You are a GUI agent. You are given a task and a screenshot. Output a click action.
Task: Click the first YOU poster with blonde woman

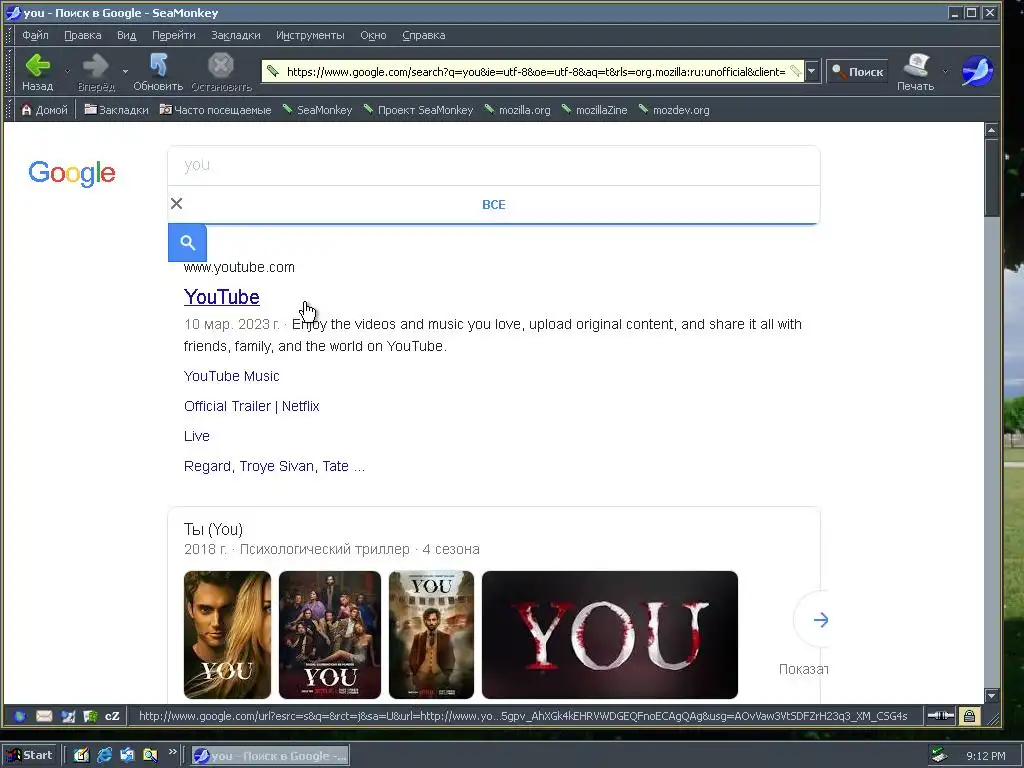click(x=227, y=635)
